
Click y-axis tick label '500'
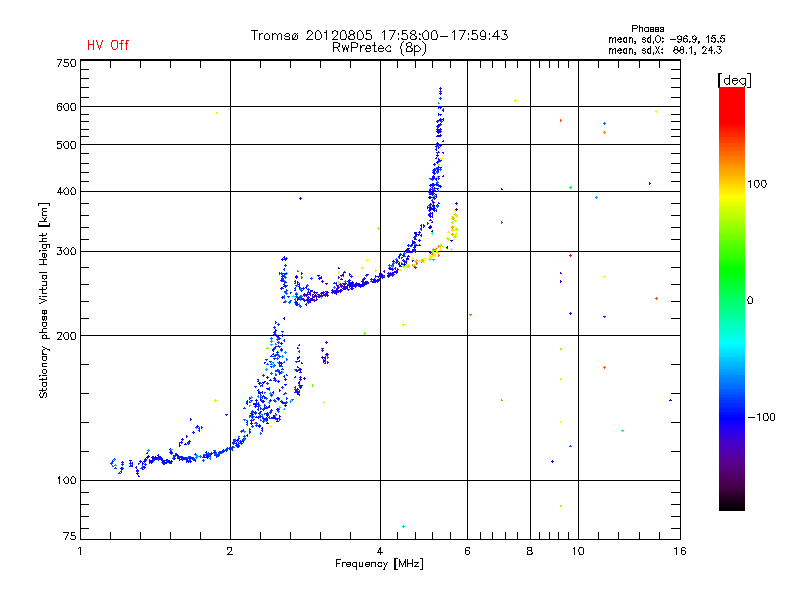coord(67,145)
